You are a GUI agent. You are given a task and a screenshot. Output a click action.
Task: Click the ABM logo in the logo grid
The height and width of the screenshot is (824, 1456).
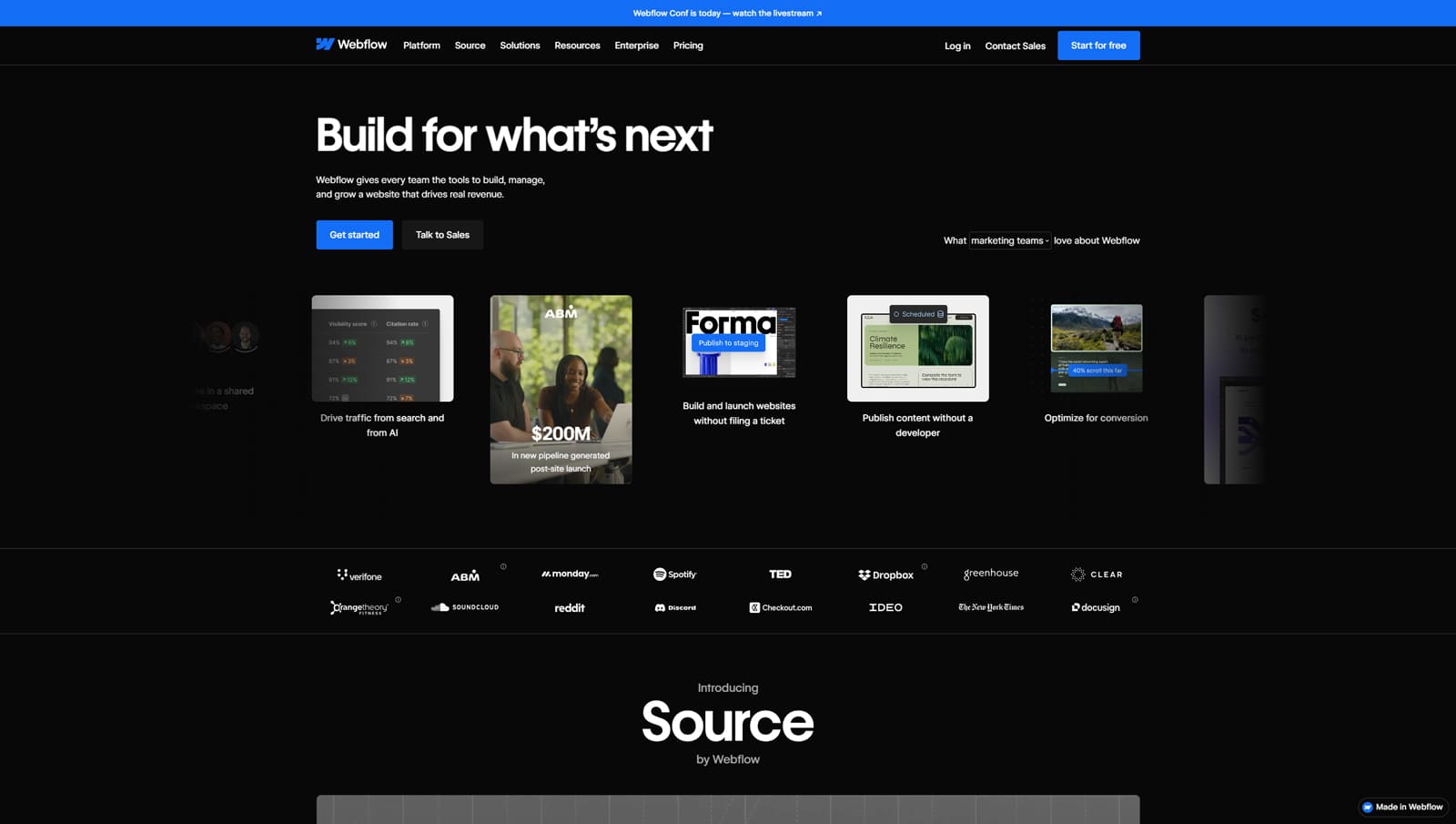[x=465, y=575]
